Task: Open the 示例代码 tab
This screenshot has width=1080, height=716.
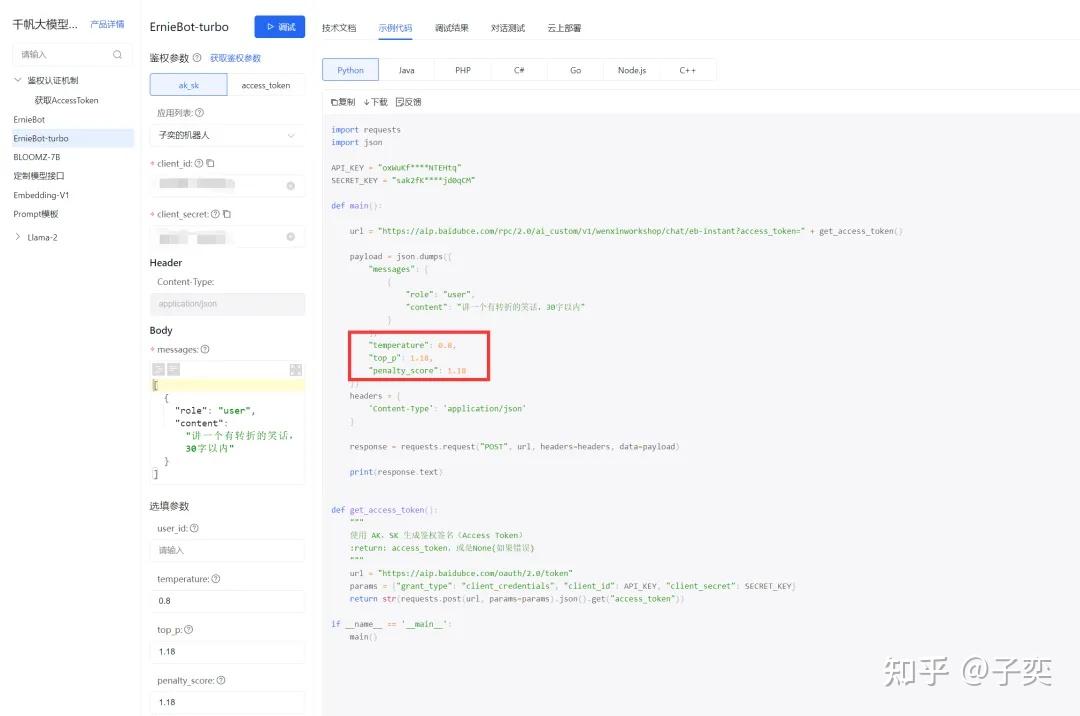Action: pos(395,28)
